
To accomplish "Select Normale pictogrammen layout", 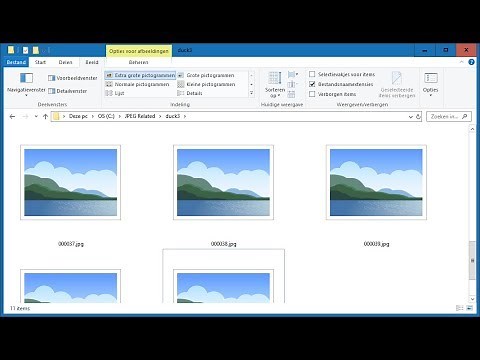I will [x=138, y=84].
